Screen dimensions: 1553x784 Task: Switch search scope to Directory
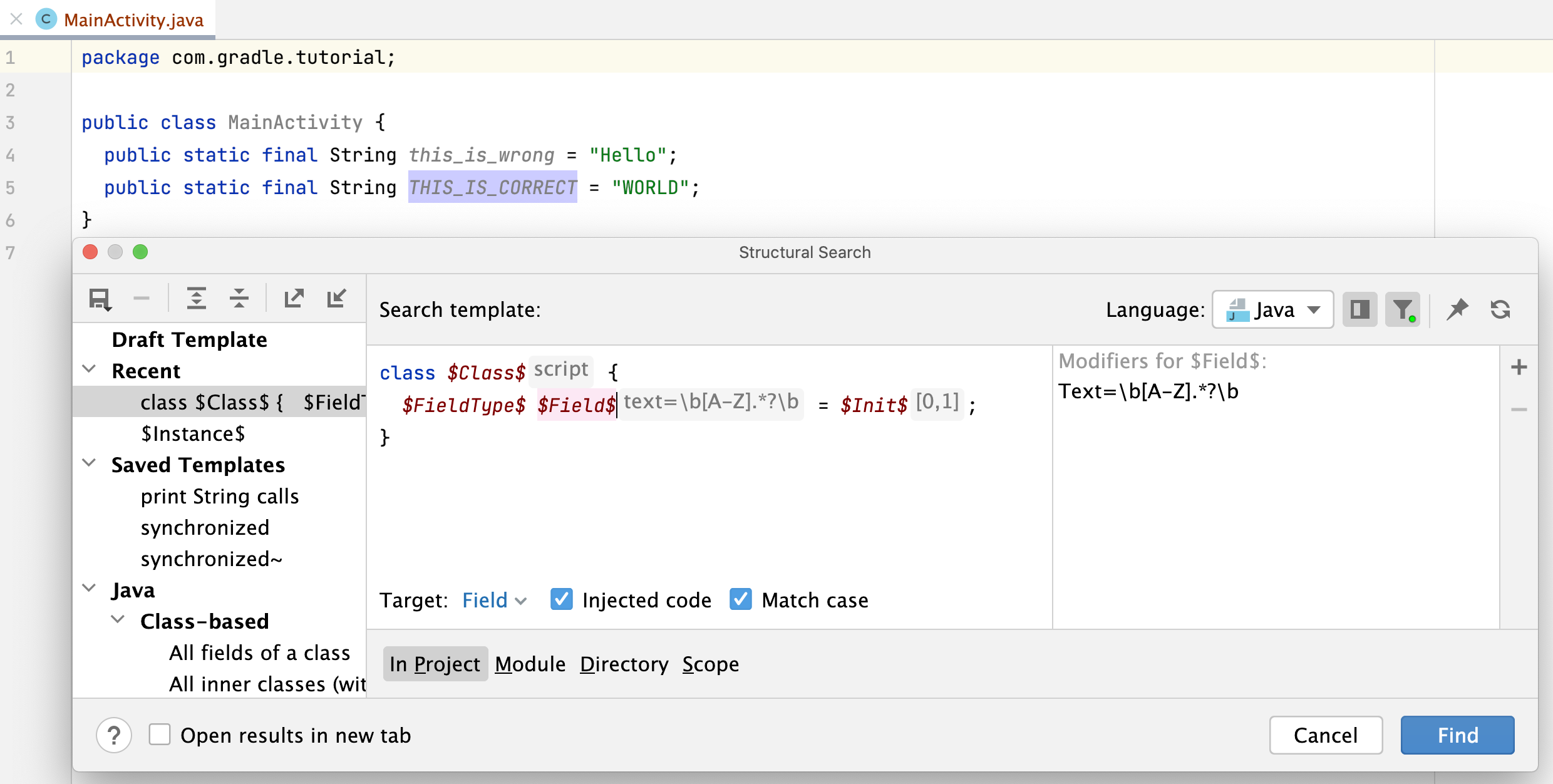624,664
